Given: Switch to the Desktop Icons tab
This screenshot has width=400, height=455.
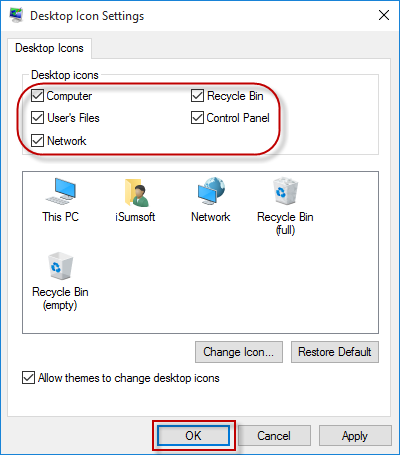Looking at the screenshot, I should pos(49,48).
